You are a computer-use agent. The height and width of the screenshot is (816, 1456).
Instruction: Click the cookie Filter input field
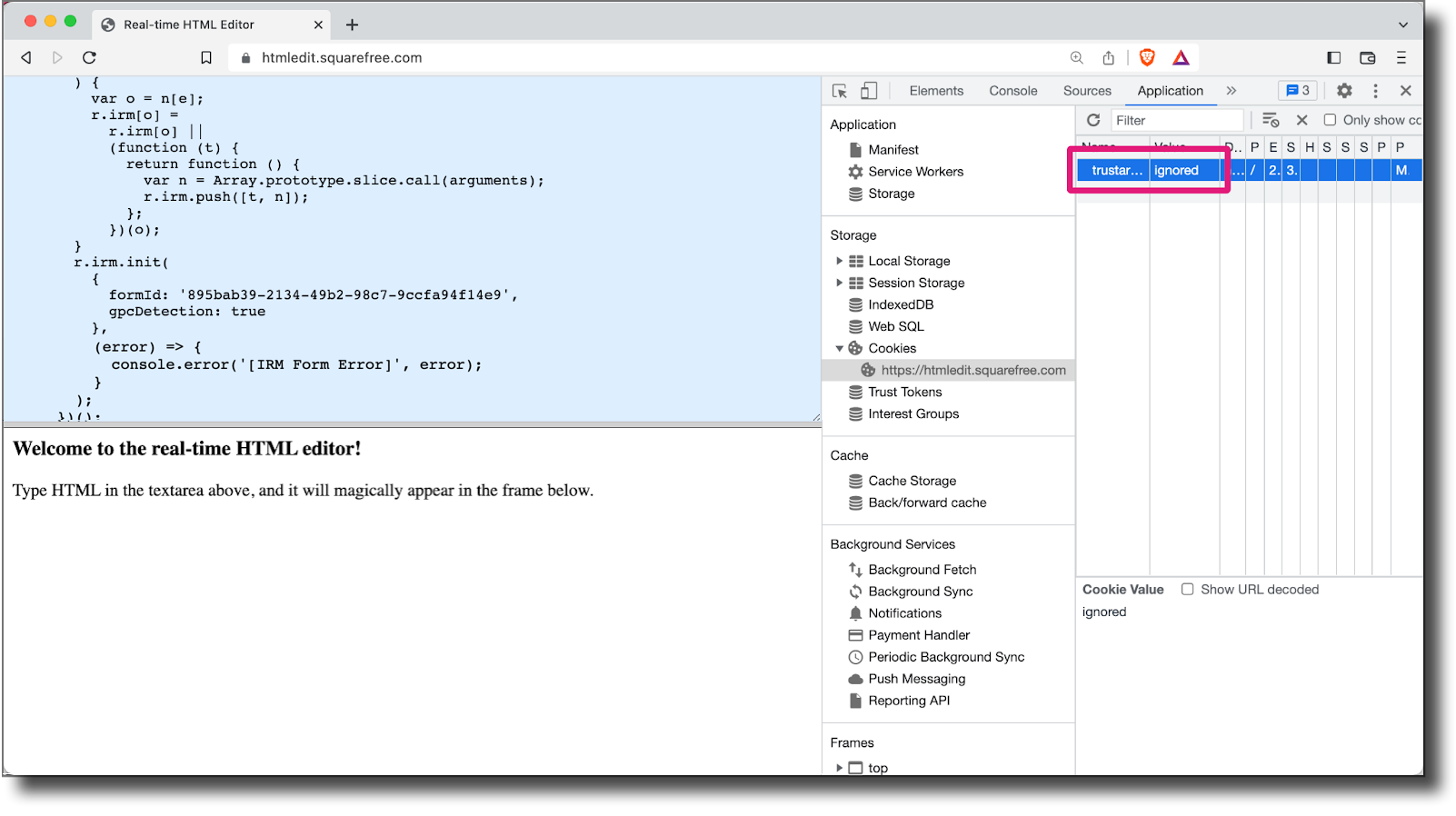click(x=1177, y=120)
